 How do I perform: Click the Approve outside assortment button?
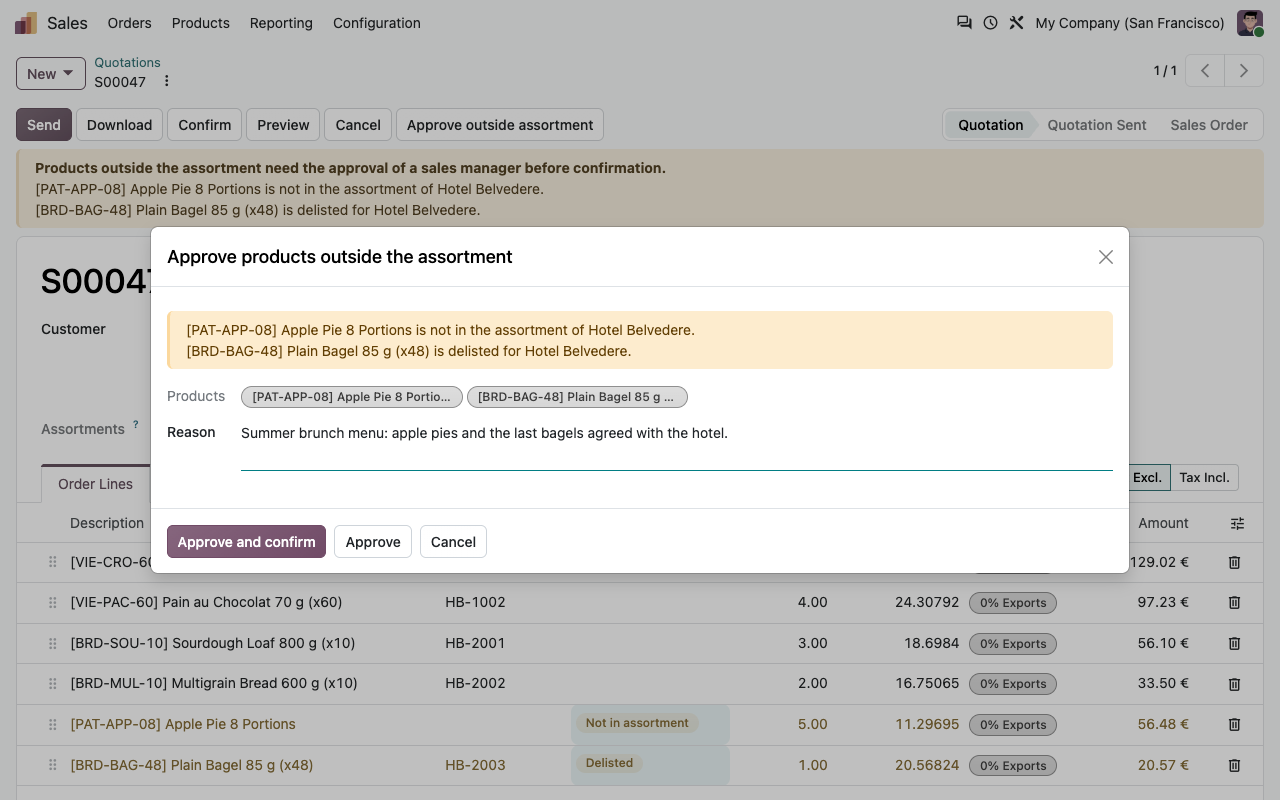tap(500, 125)
